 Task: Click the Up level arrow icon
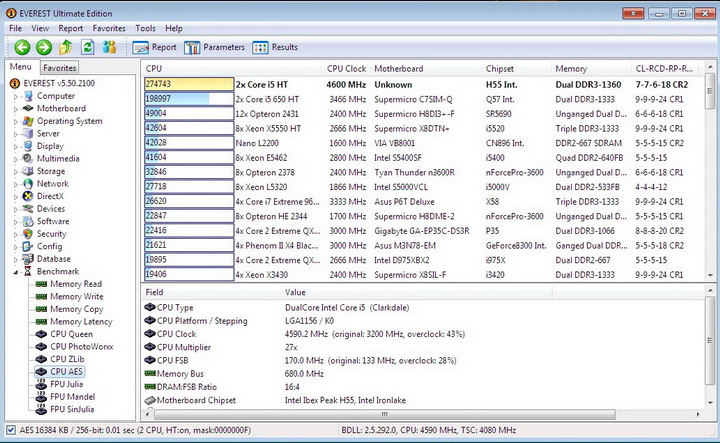(x=66, y=47)
